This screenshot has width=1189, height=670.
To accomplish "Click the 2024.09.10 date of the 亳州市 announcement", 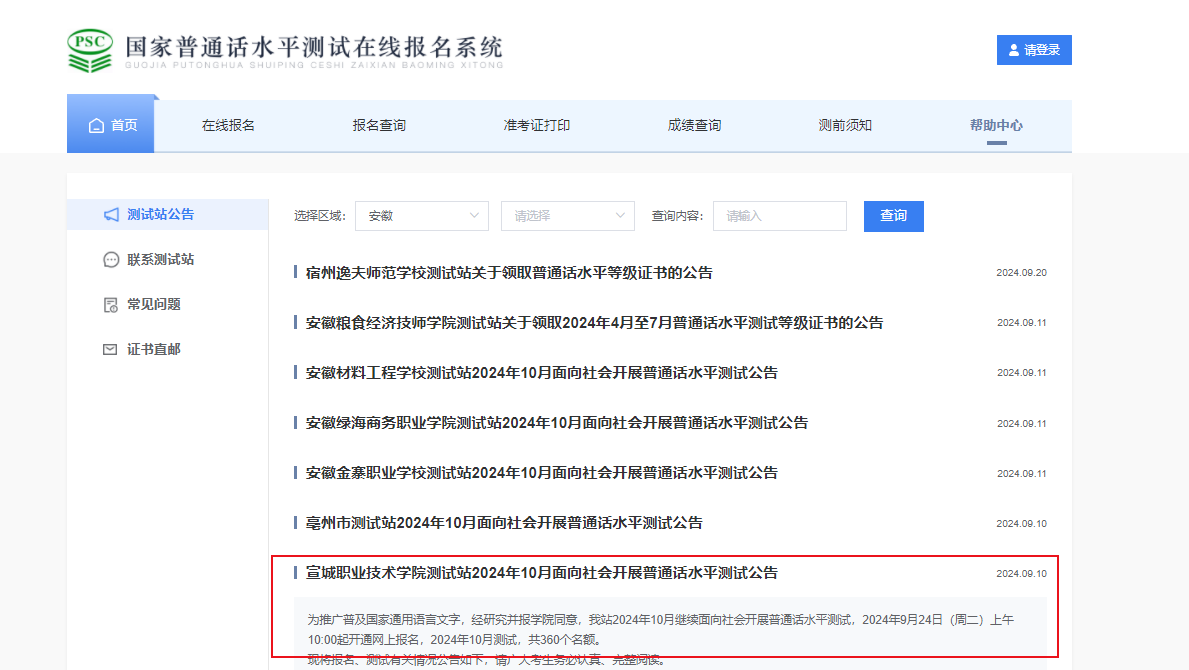I will point(1021,524).
